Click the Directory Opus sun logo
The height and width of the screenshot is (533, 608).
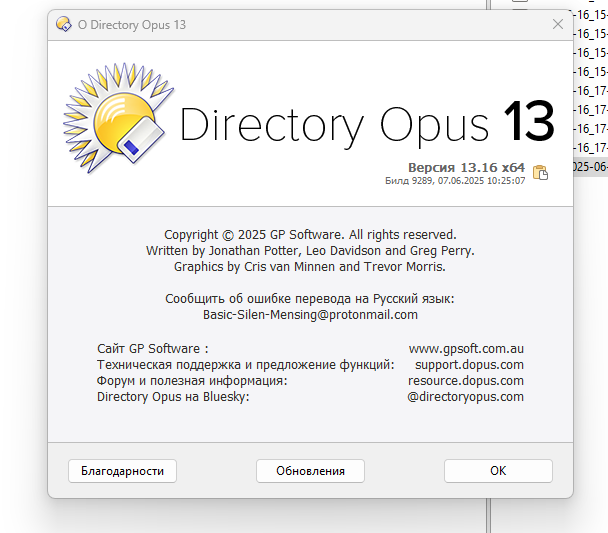tap(118, 118)
